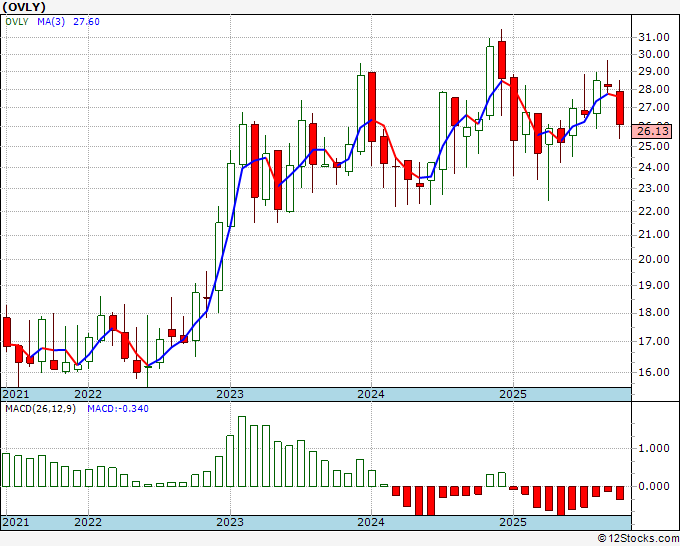
Task: Click the tallest green MACD bar in early 2023
Action: pos(242,451)
